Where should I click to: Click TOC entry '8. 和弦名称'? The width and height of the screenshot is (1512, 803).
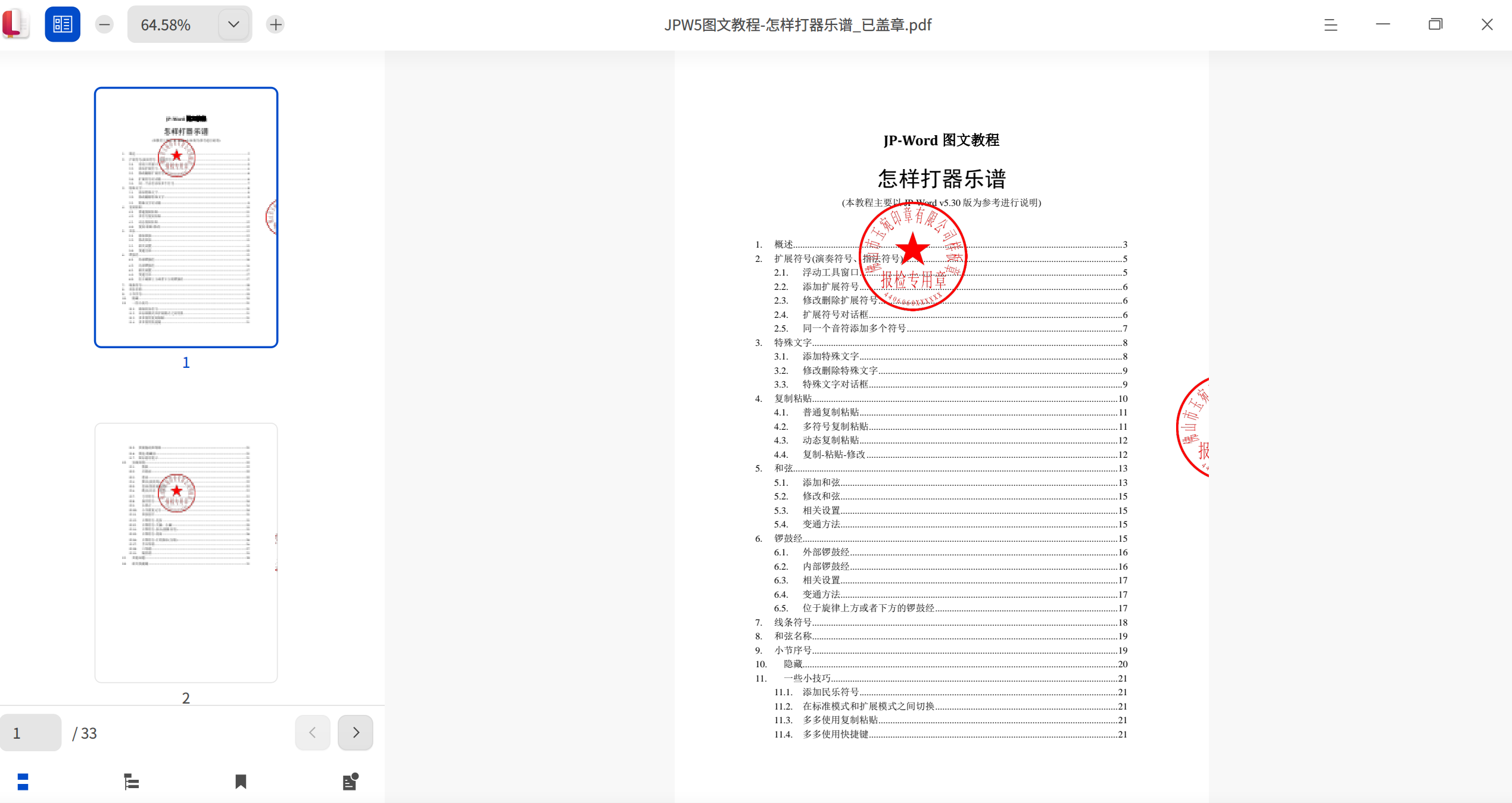(x=941, y=636)
